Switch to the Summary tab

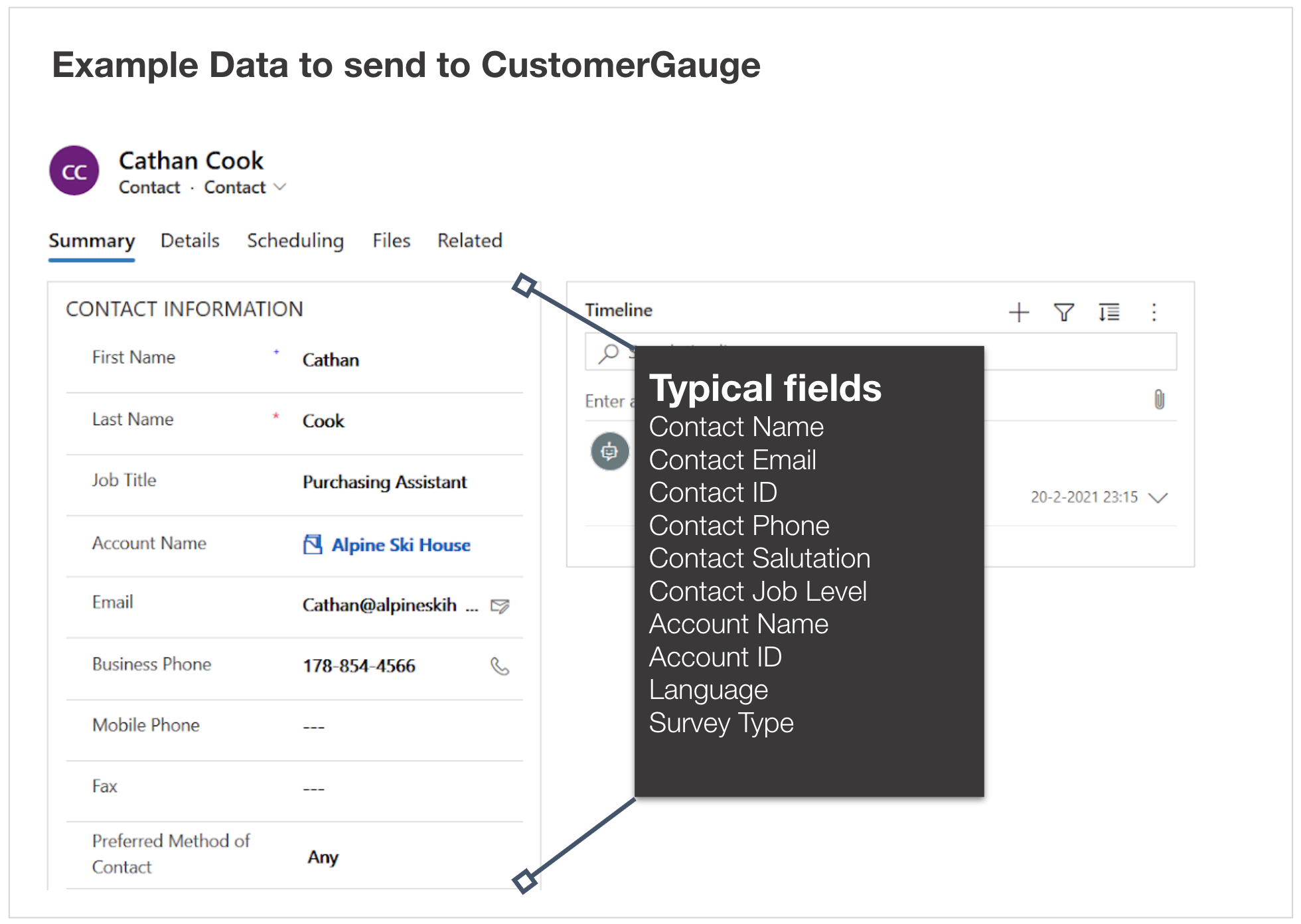tap(92, 241)
